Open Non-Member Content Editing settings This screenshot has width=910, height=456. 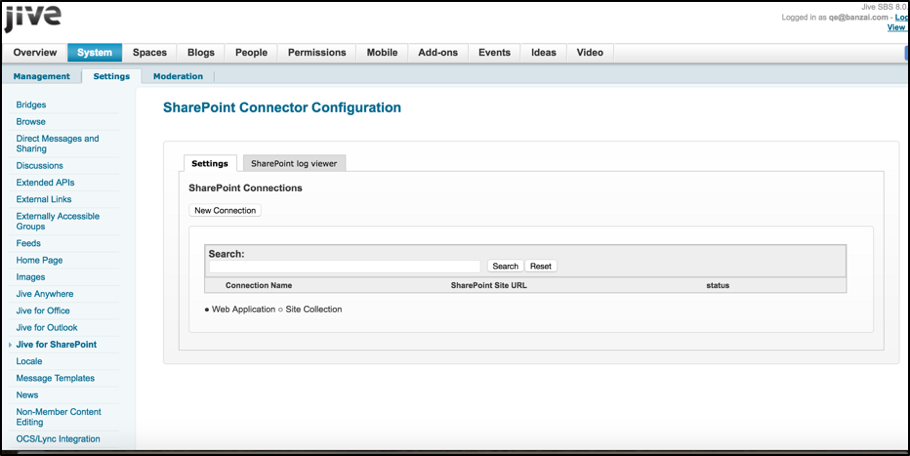(x=59, y=417)
